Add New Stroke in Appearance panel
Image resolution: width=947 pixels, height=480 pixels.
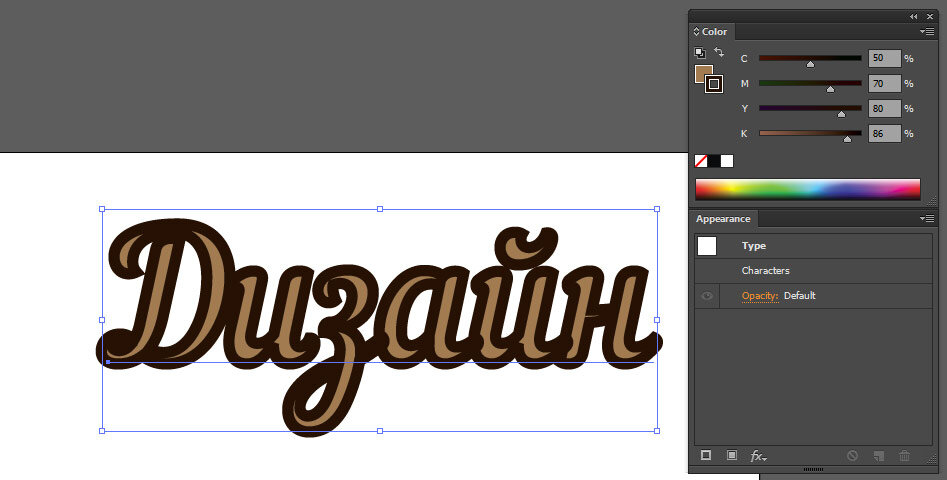point(705,455)
